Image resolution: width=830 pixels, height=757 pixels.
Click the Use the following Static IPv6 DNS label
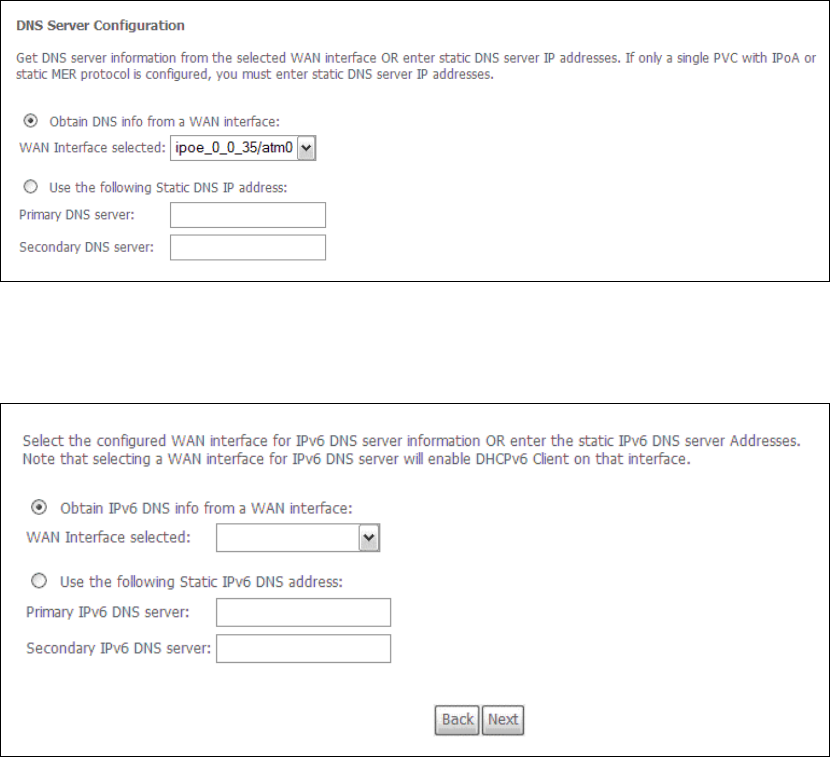point(201,582)
